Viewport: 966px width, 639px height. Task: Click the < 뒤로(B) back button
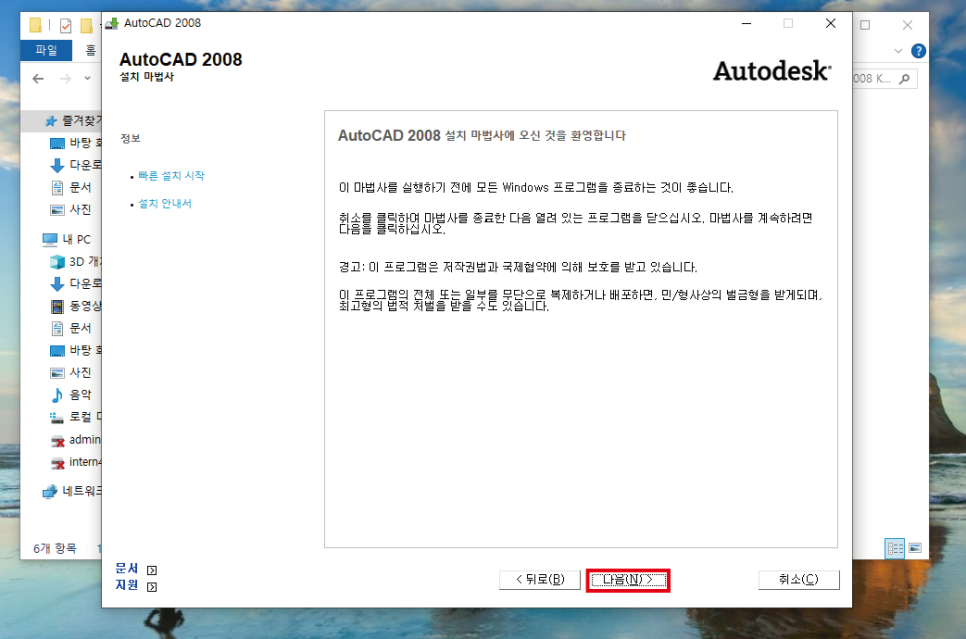coord(540,580)
